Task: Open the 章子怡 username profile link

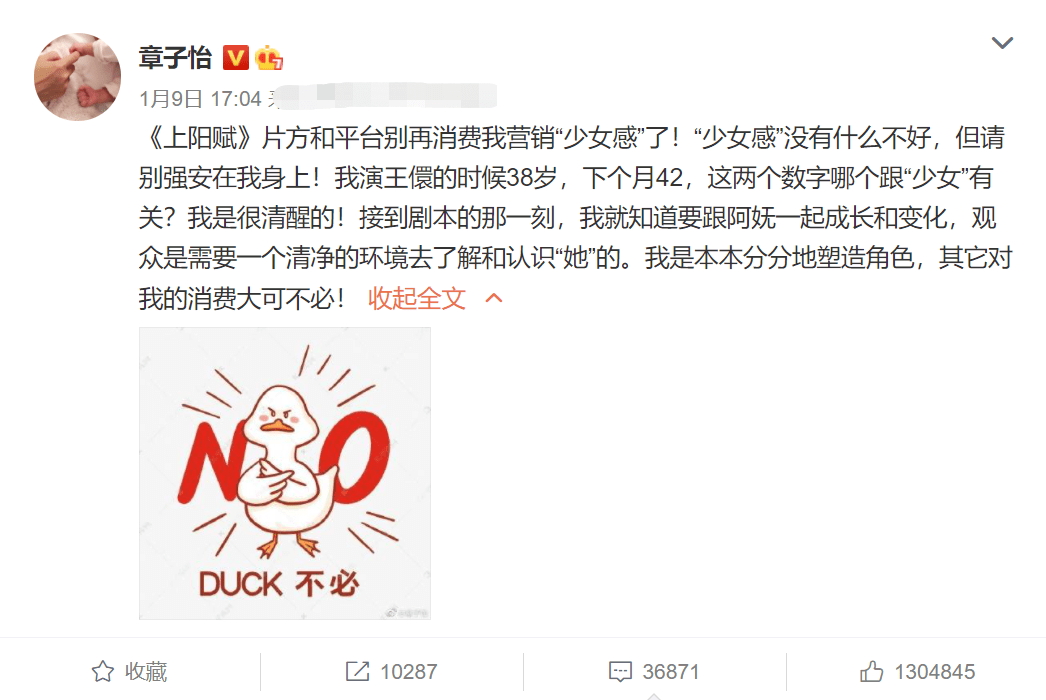Action: (175, 58)
